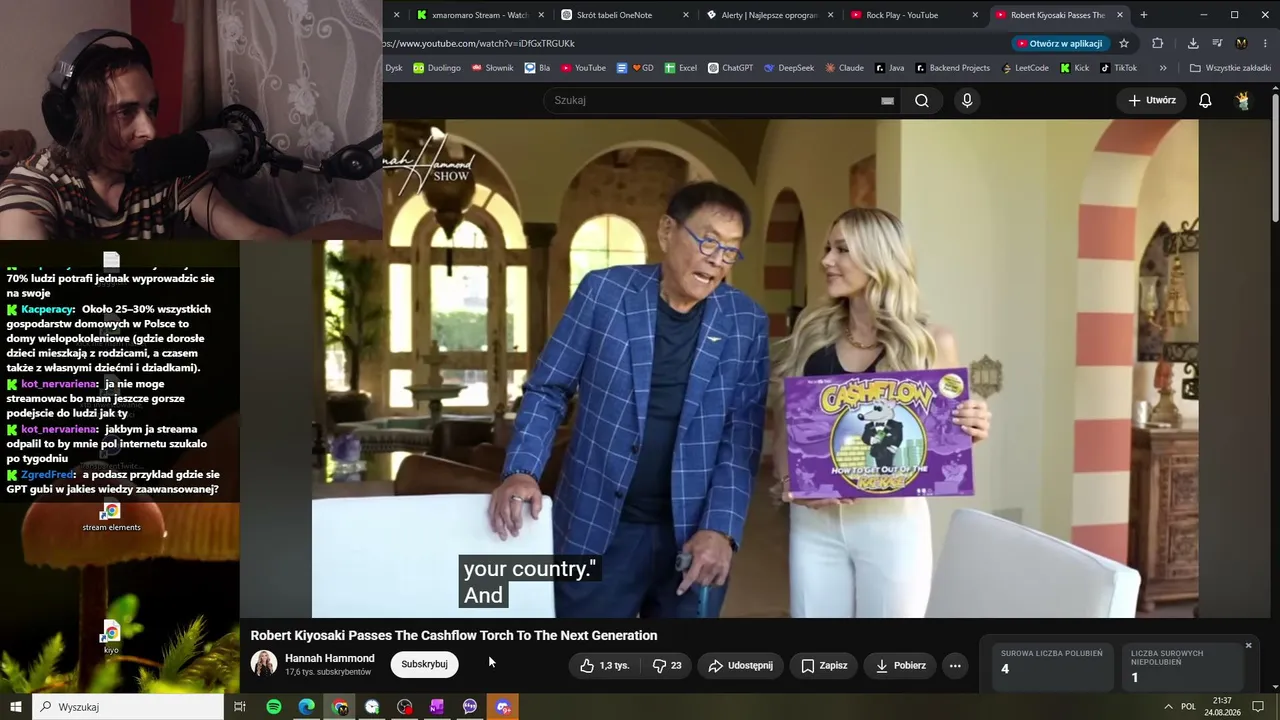Close the Skrót tabeli OneNote tab
This screenshot has width=1280, height=720.
[686, 15]
